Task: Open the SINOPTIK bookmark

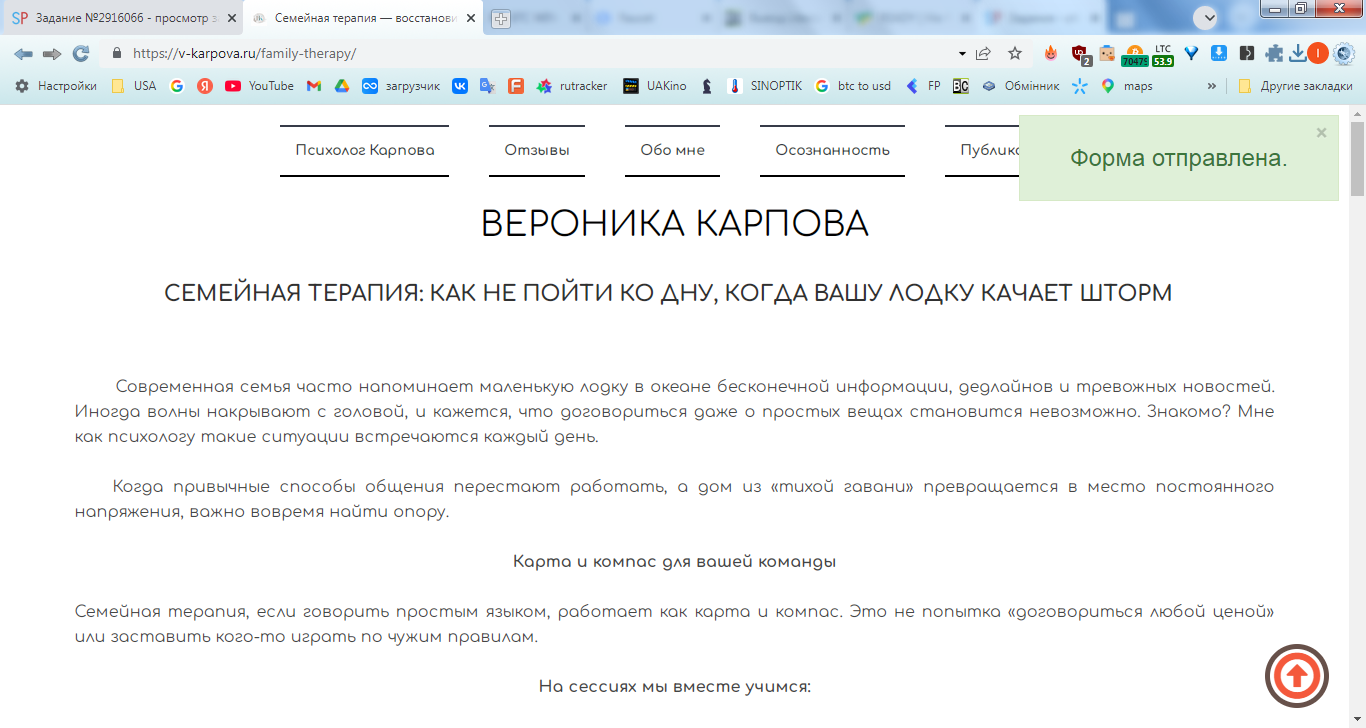Action: [x=765, y=86]
